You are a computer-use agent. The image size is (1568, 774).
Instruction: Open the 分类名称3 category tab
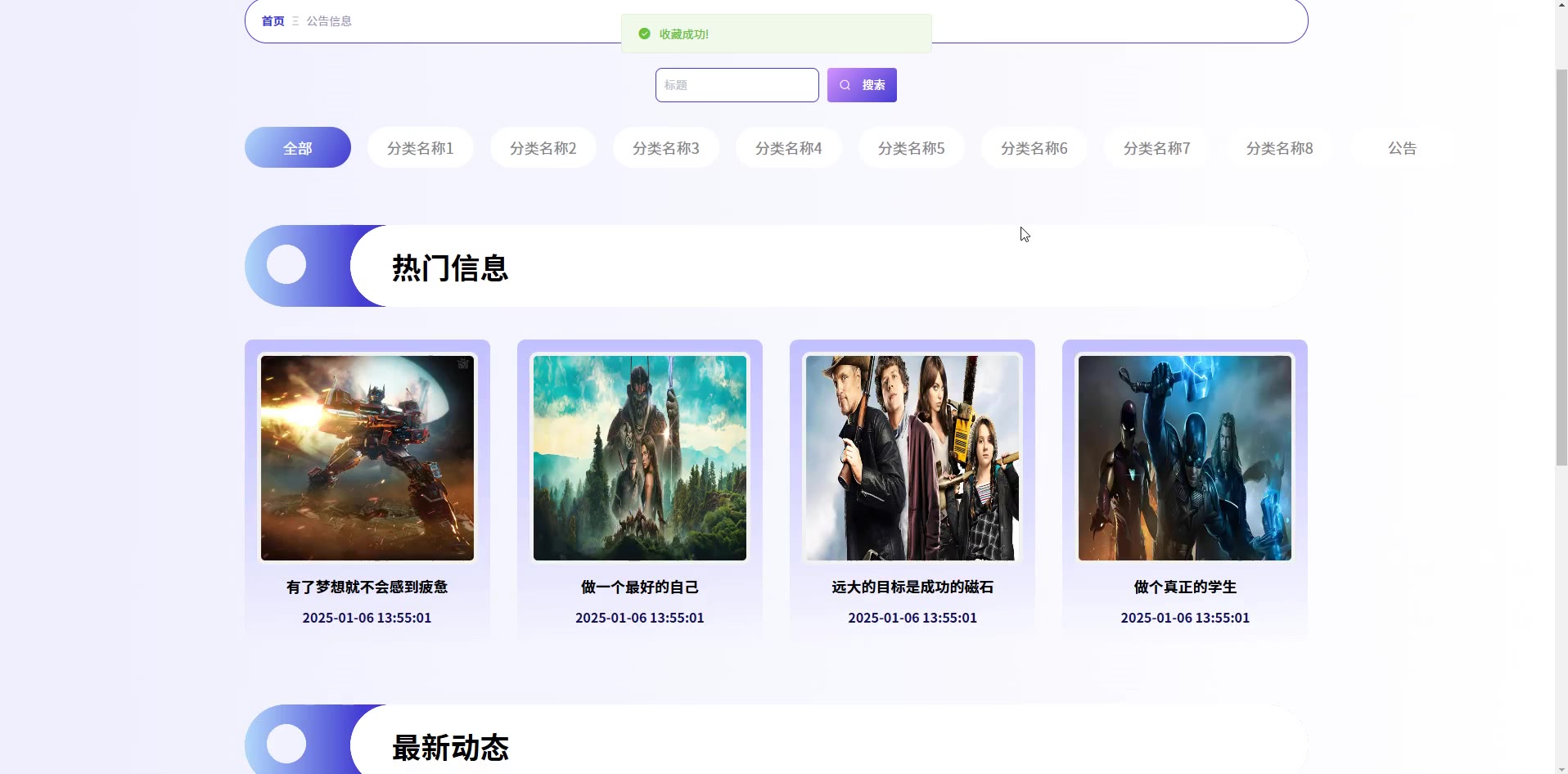point(666,147)
